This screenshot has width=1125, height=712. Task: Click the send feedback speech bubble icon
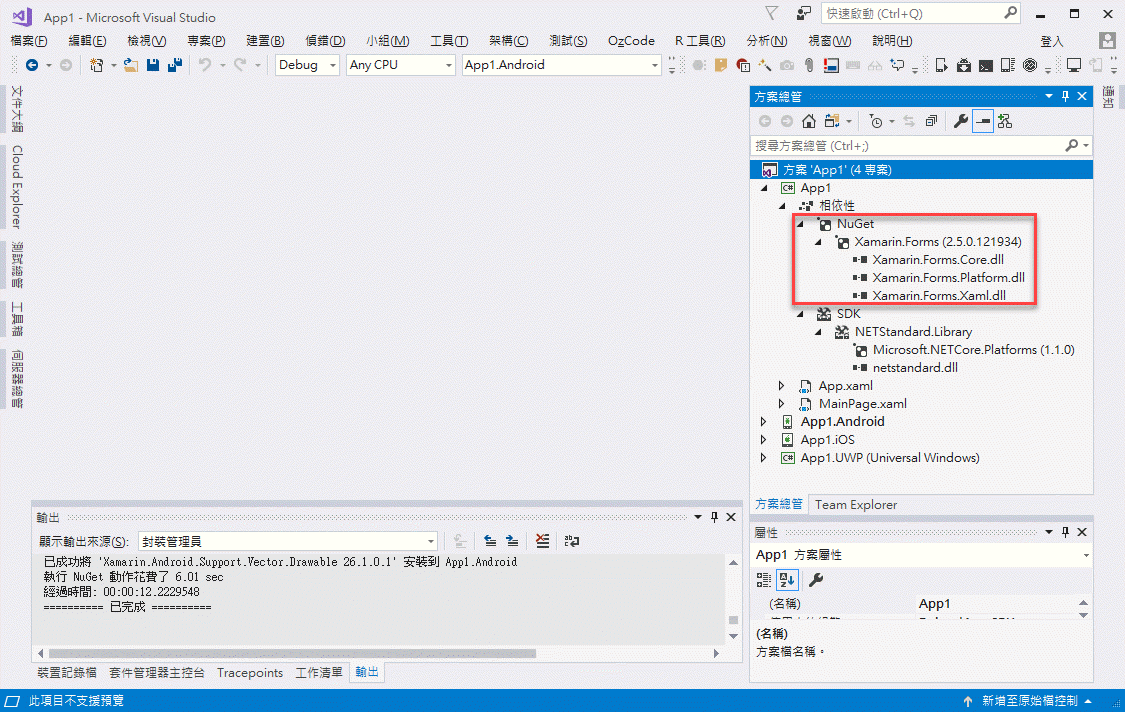898,65
